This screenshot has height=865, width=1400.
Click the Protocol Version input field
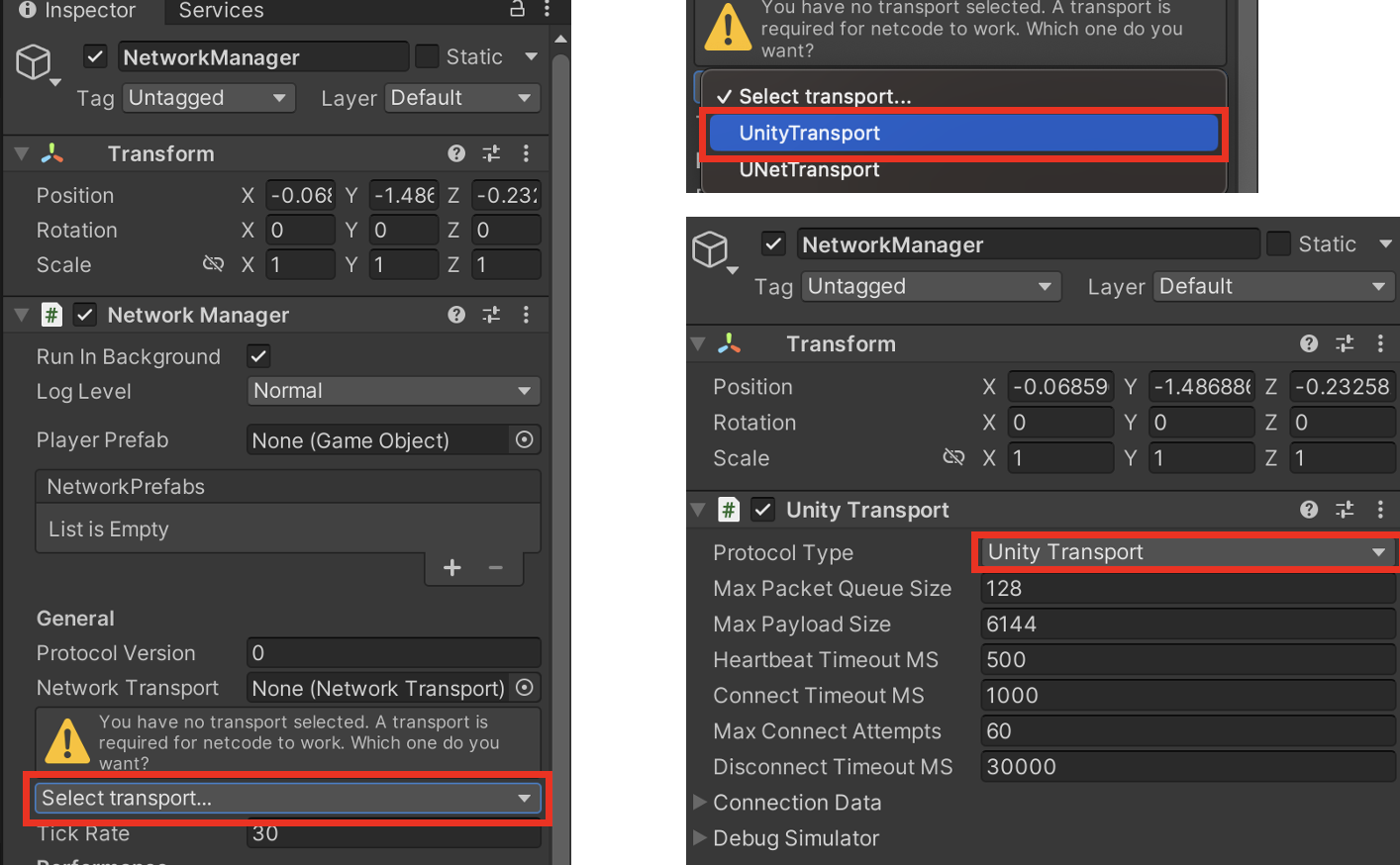[x=393, y=652]
